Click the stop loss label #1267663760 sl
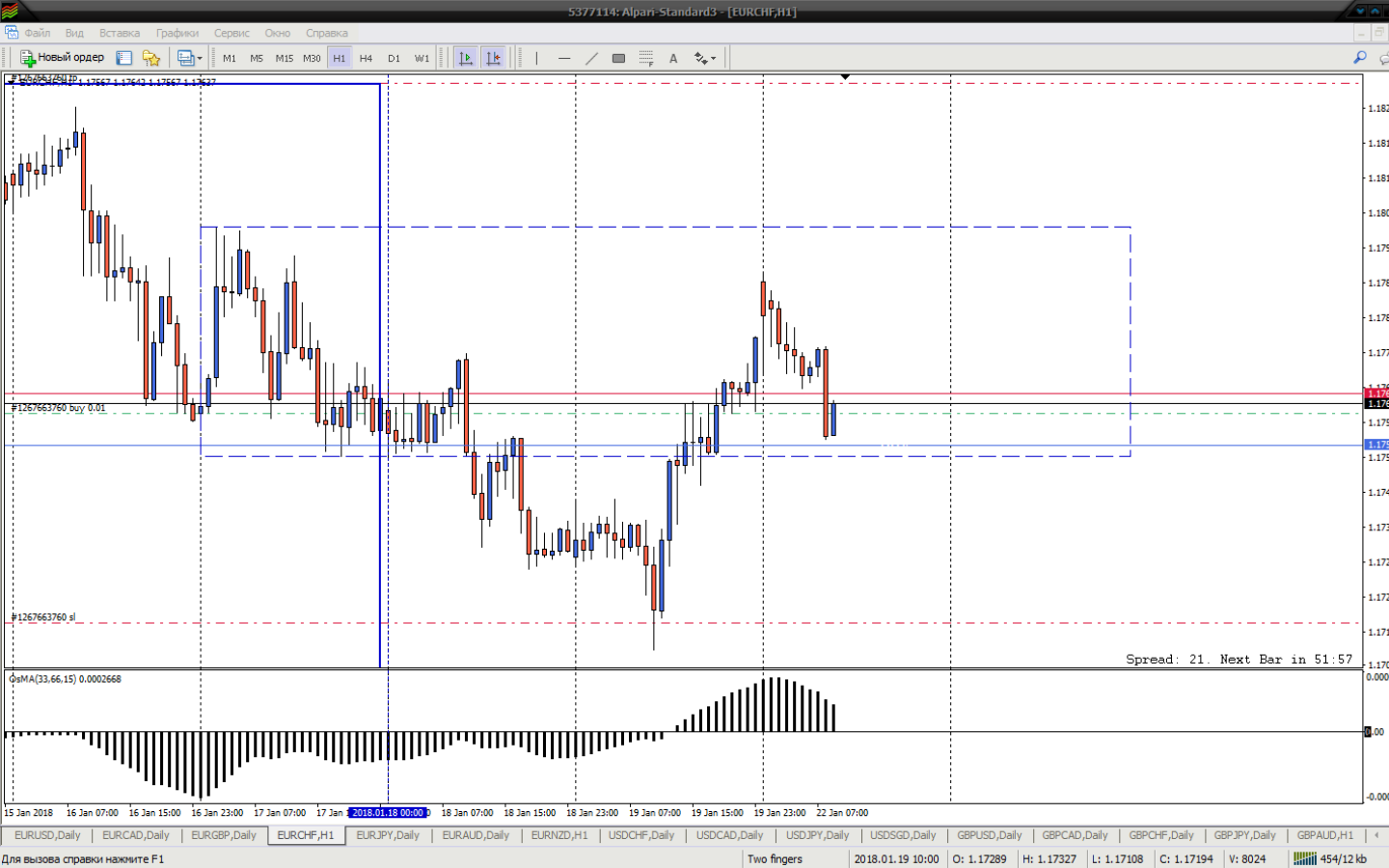Image resolution: width=1389 pixels, height=868 pixels. (43, 617)
